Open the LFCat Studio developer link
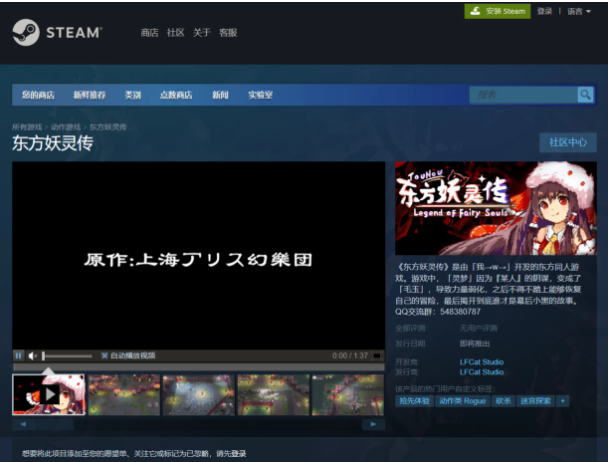The height and width of the screenshot is (462, 608). 482,362
